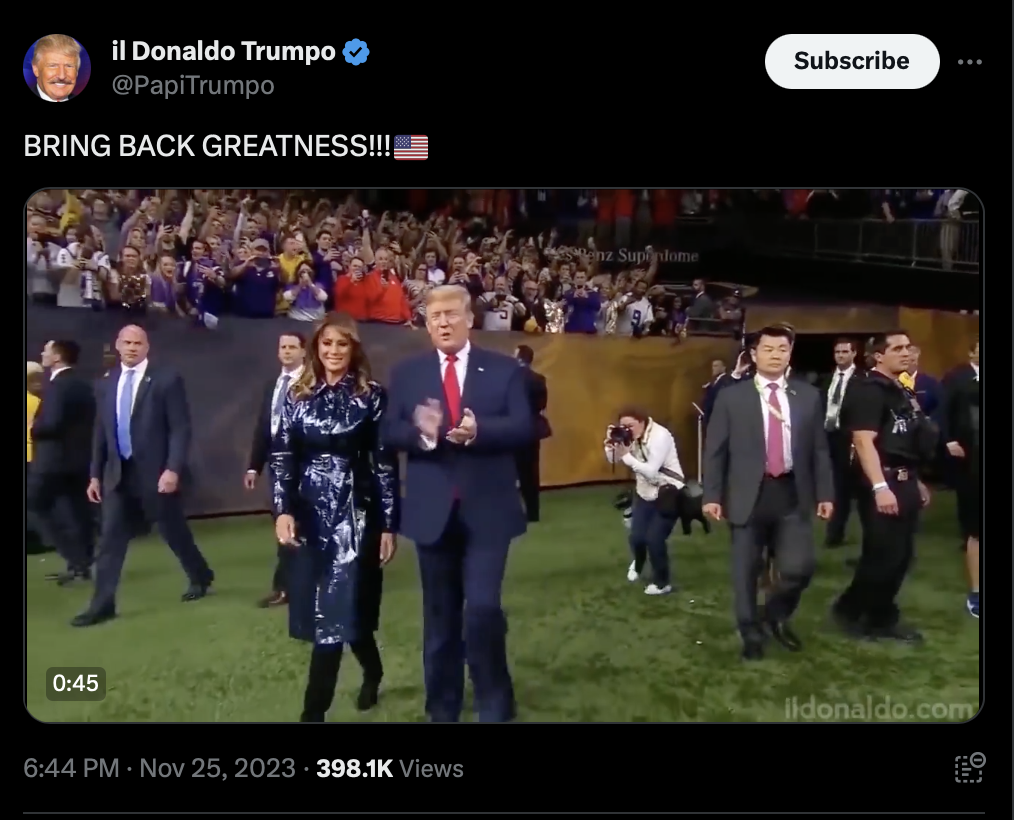Click the ildonaldo.com watermark on video
The width and height of the screenshot is (1014, 820).
[x=879, y=709]
